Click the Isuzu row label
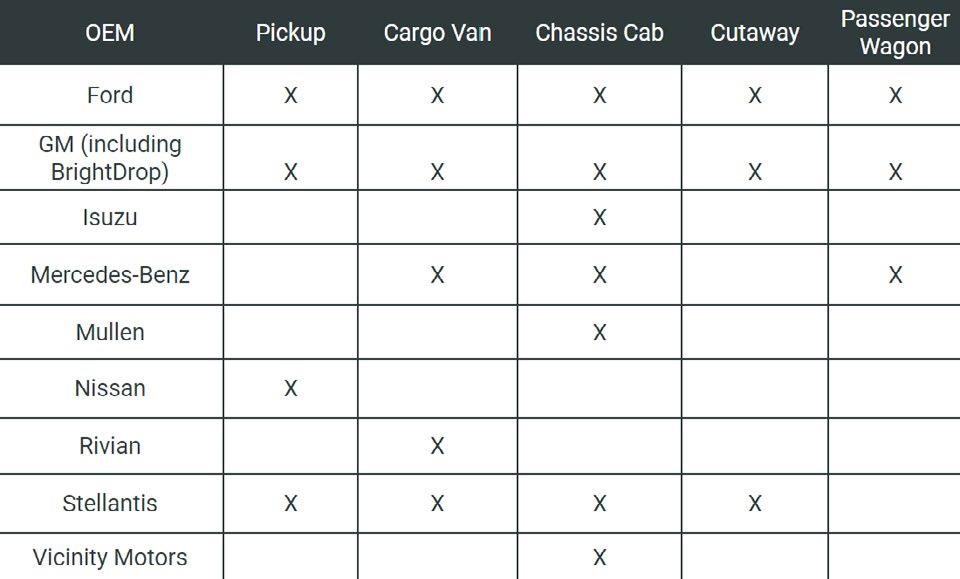 click(110, 217)
